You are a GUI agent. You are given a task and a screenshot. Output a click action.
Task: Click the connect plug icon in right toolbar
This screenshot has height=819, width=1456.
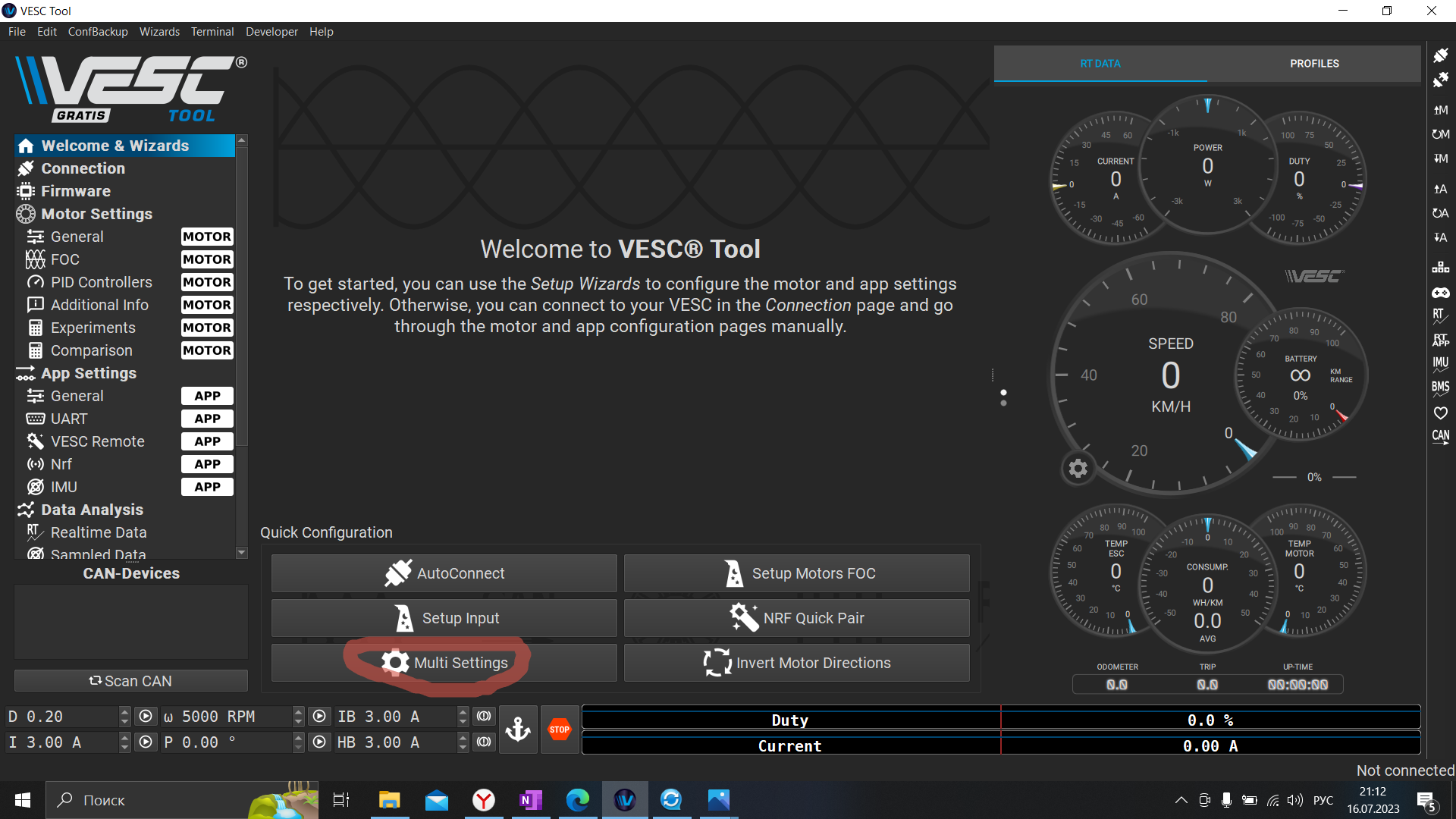pos(1440,55)
